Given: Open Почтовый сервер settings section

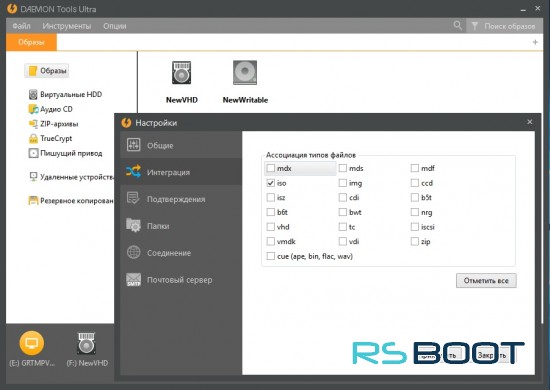Looking at the screenshot, I should point(181,280).
